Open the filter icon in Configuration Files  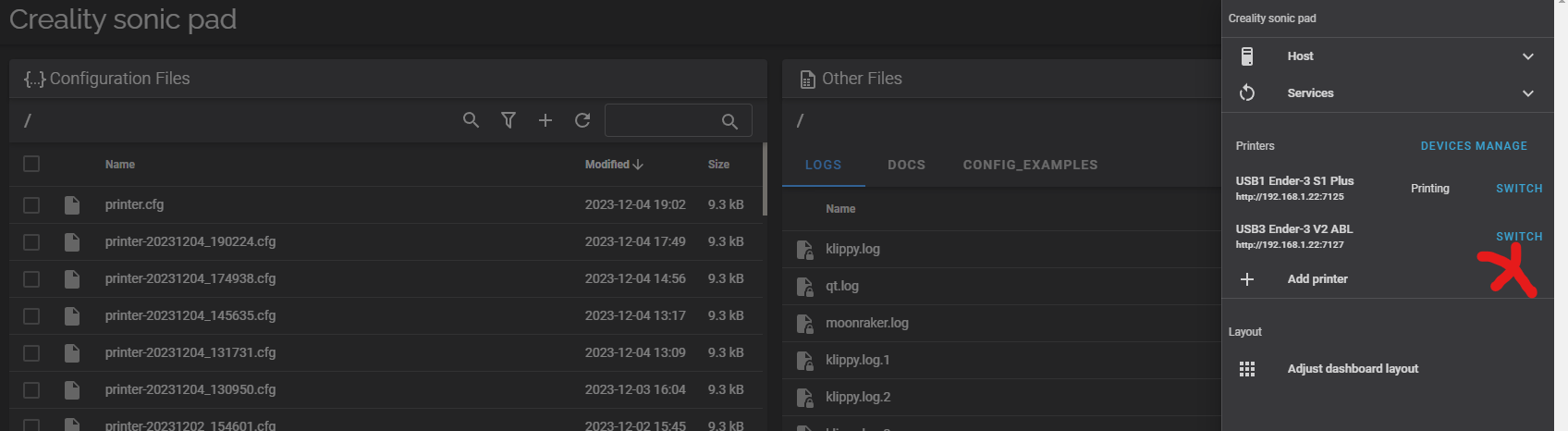click(508, 120)
